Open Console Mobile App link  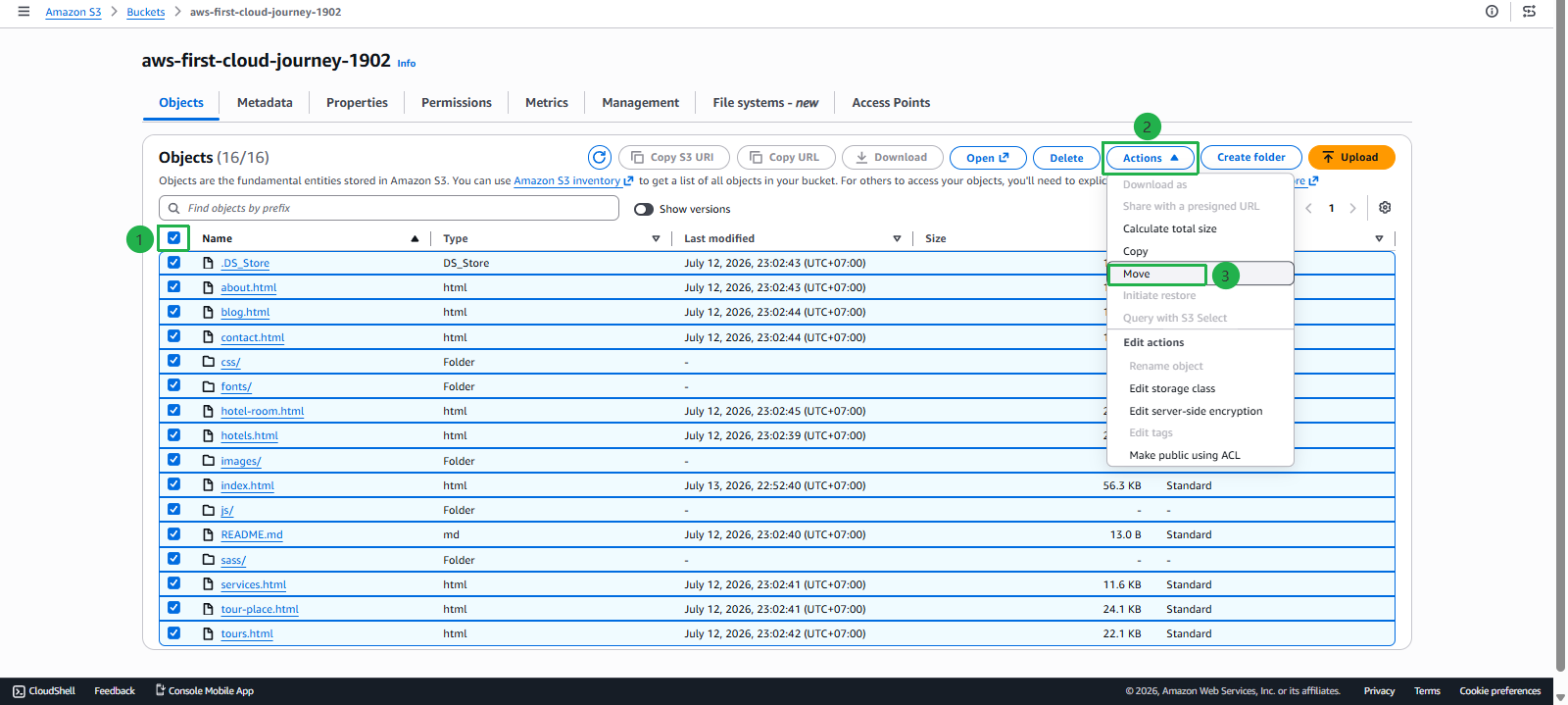click(205, 691)
